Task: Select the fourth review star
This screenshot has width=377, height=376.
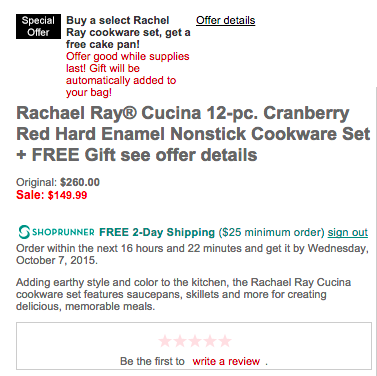Action: click(210, 341)
